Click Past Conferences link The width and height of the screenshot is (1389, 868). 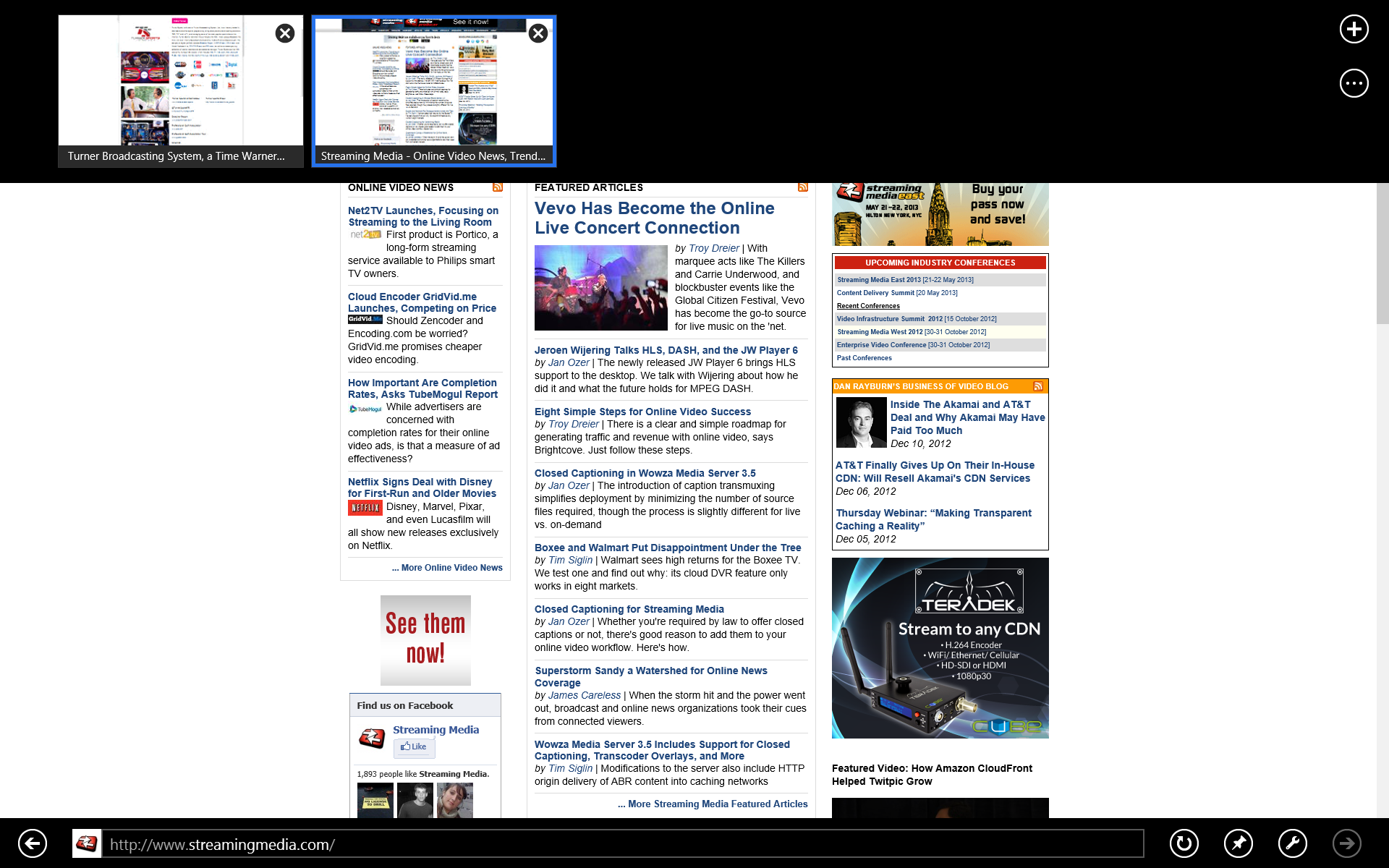point(865,358)
